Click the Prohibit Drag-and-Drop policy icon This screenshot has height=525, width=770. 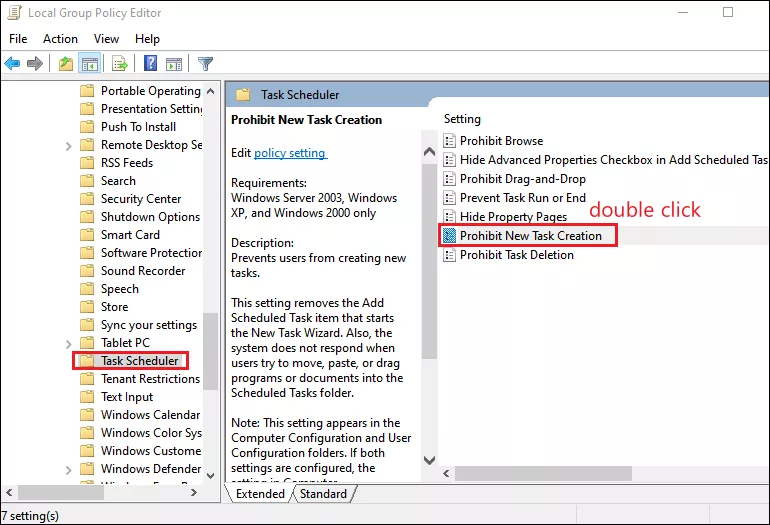(449, 179)
